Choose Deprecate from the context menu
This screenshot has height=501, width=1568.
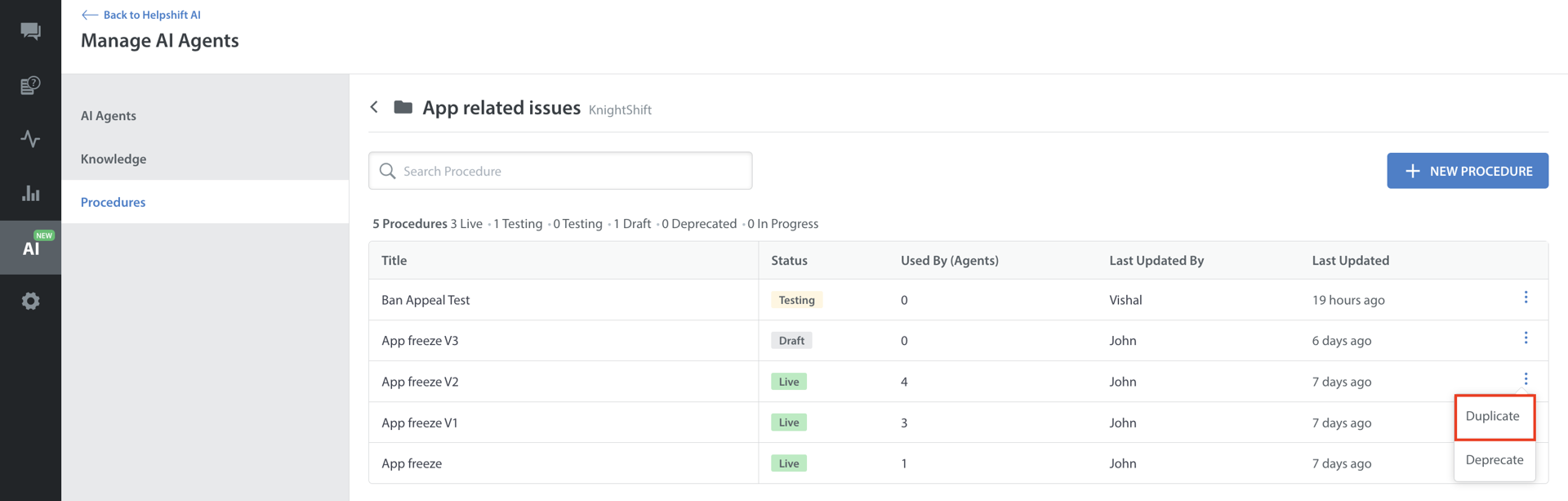[x=1494, y=460]
